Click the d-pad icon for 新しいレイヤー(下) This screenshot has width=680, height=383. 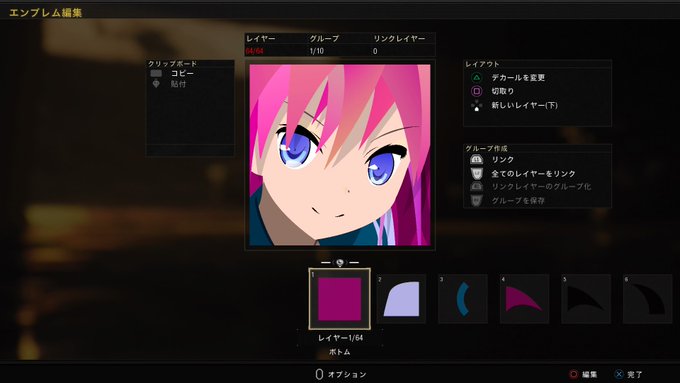click(x=476, y=105)
